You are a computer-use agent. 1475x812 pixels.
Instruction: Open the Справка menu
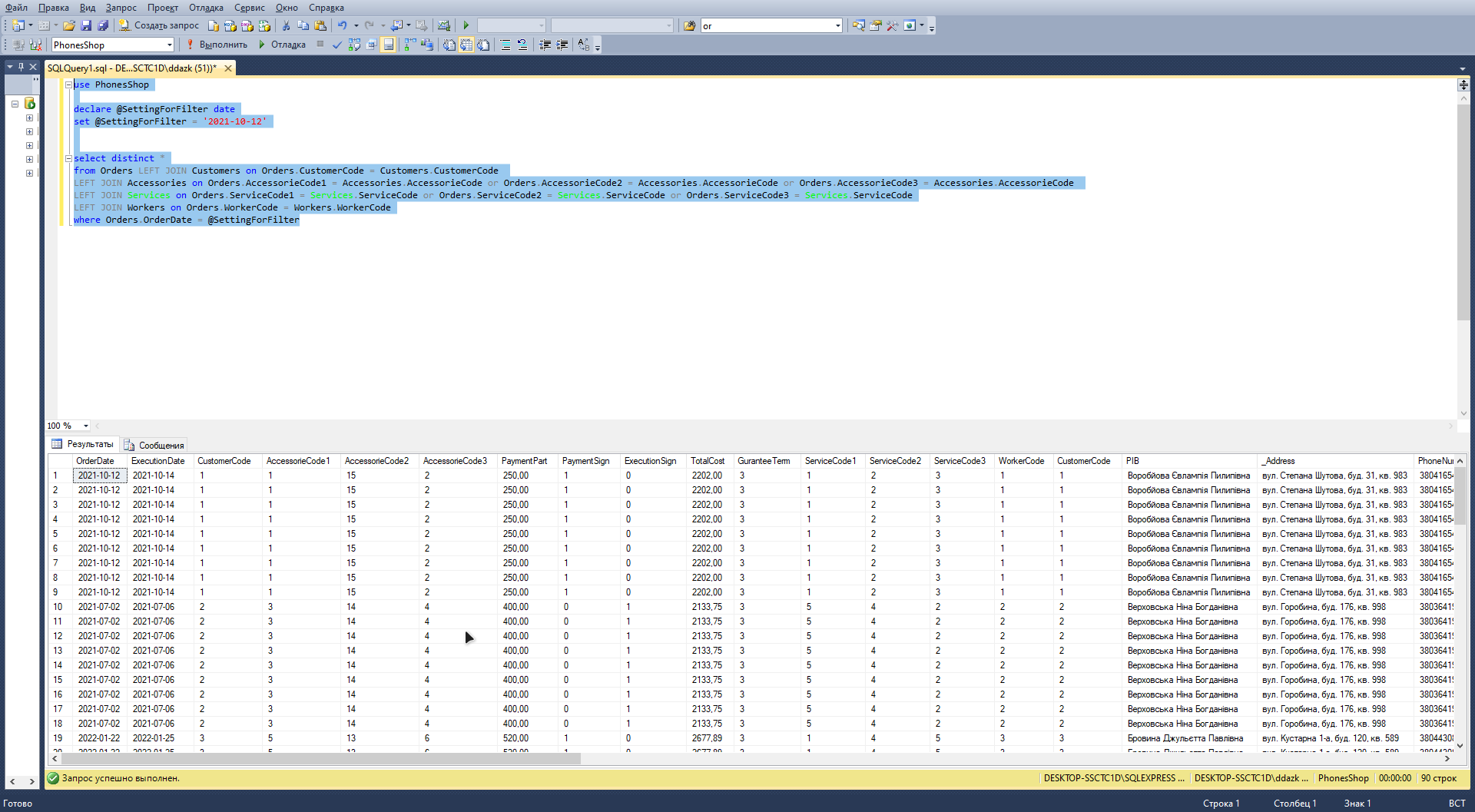point(326,8)
